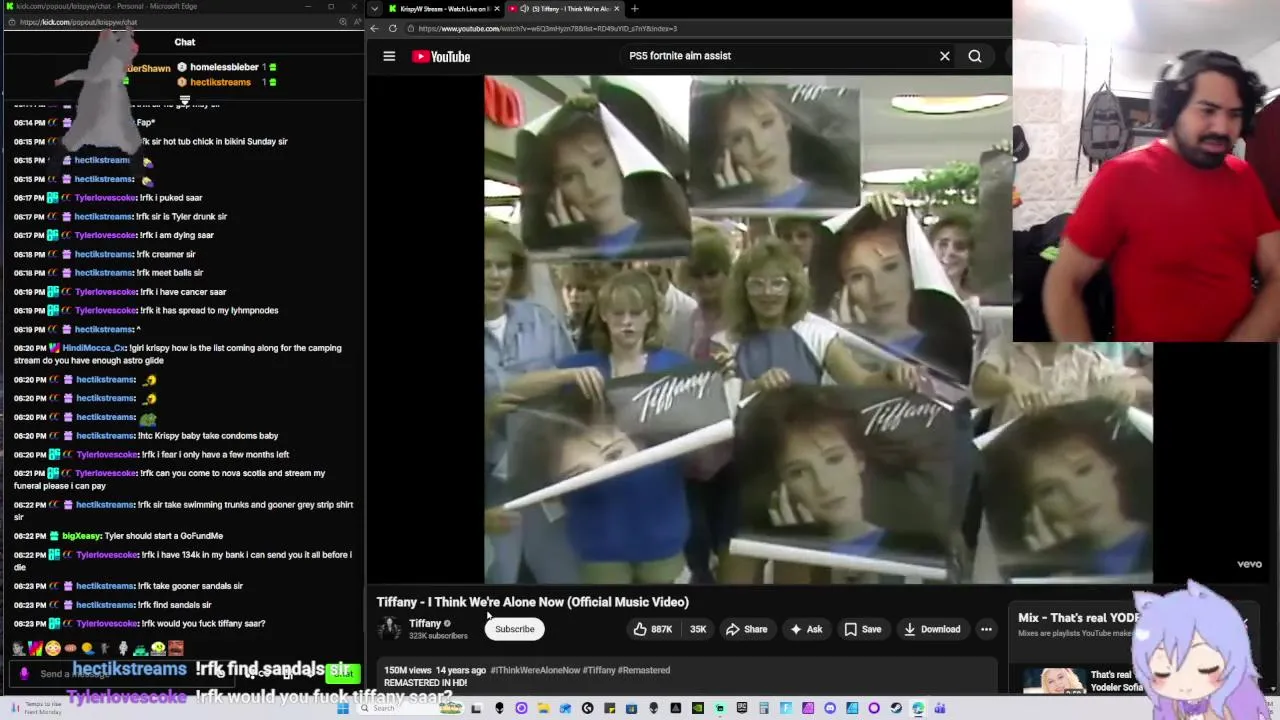Close the KrispyW Stream tab
1280x720 pixels.
click(497, 9)
